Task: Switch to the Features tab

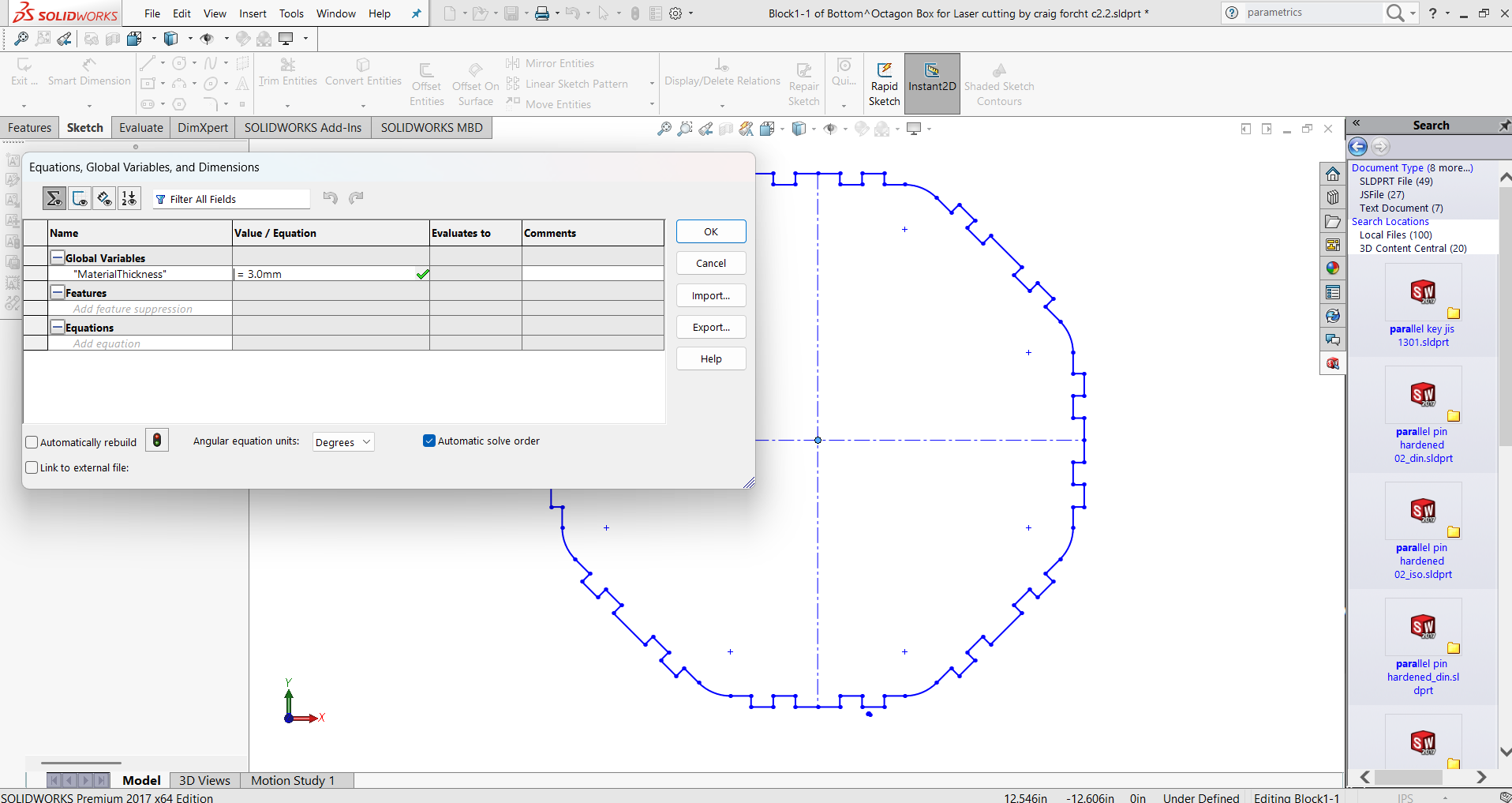Action: pos(29,128)
